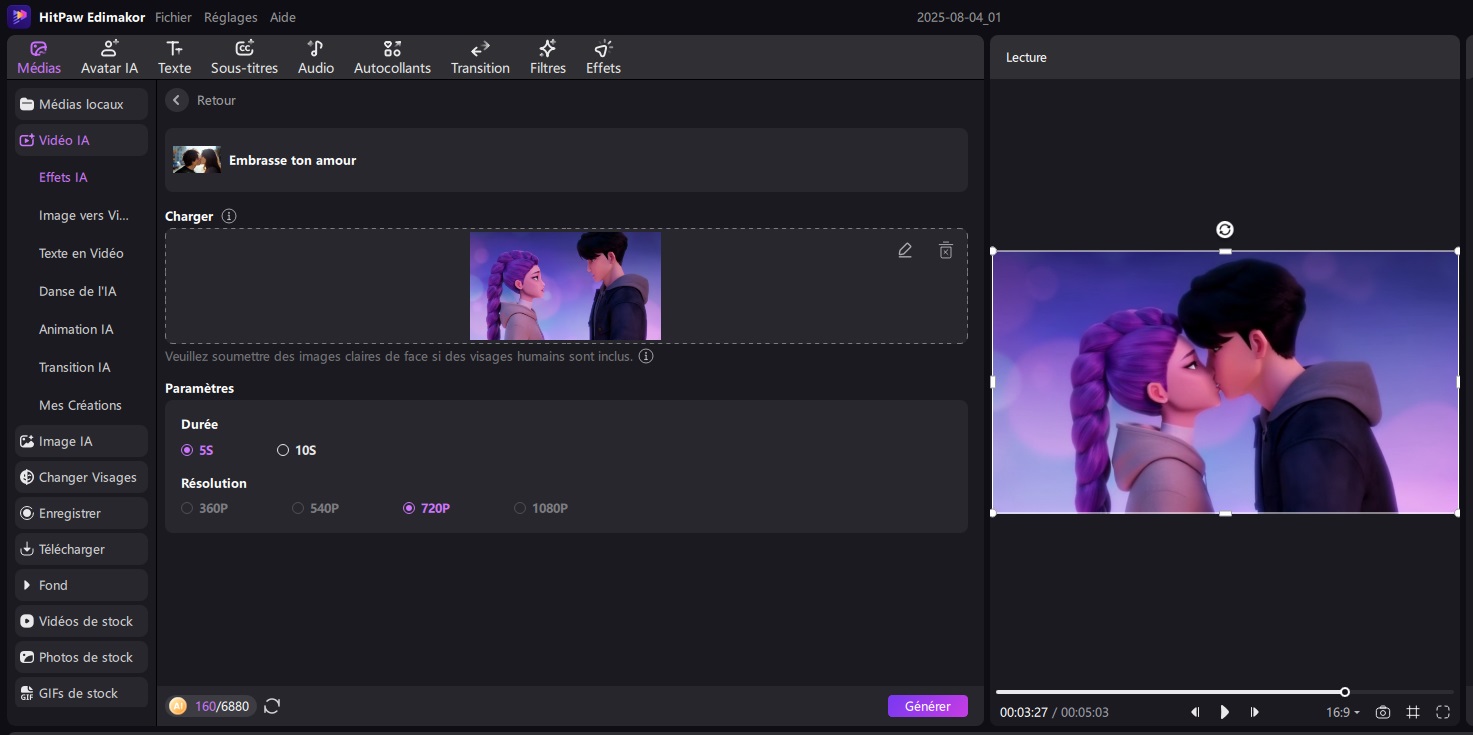Open the Enregistrer recording option

[x=82, y=513]
